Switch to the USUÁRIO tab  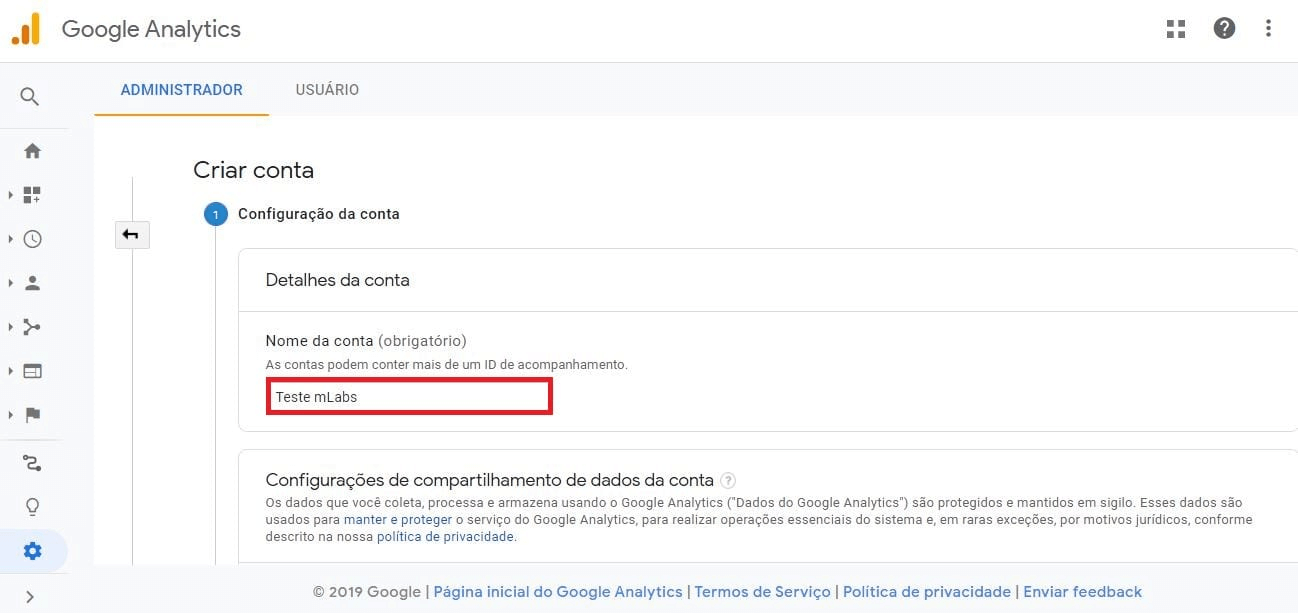coord(327,89)
